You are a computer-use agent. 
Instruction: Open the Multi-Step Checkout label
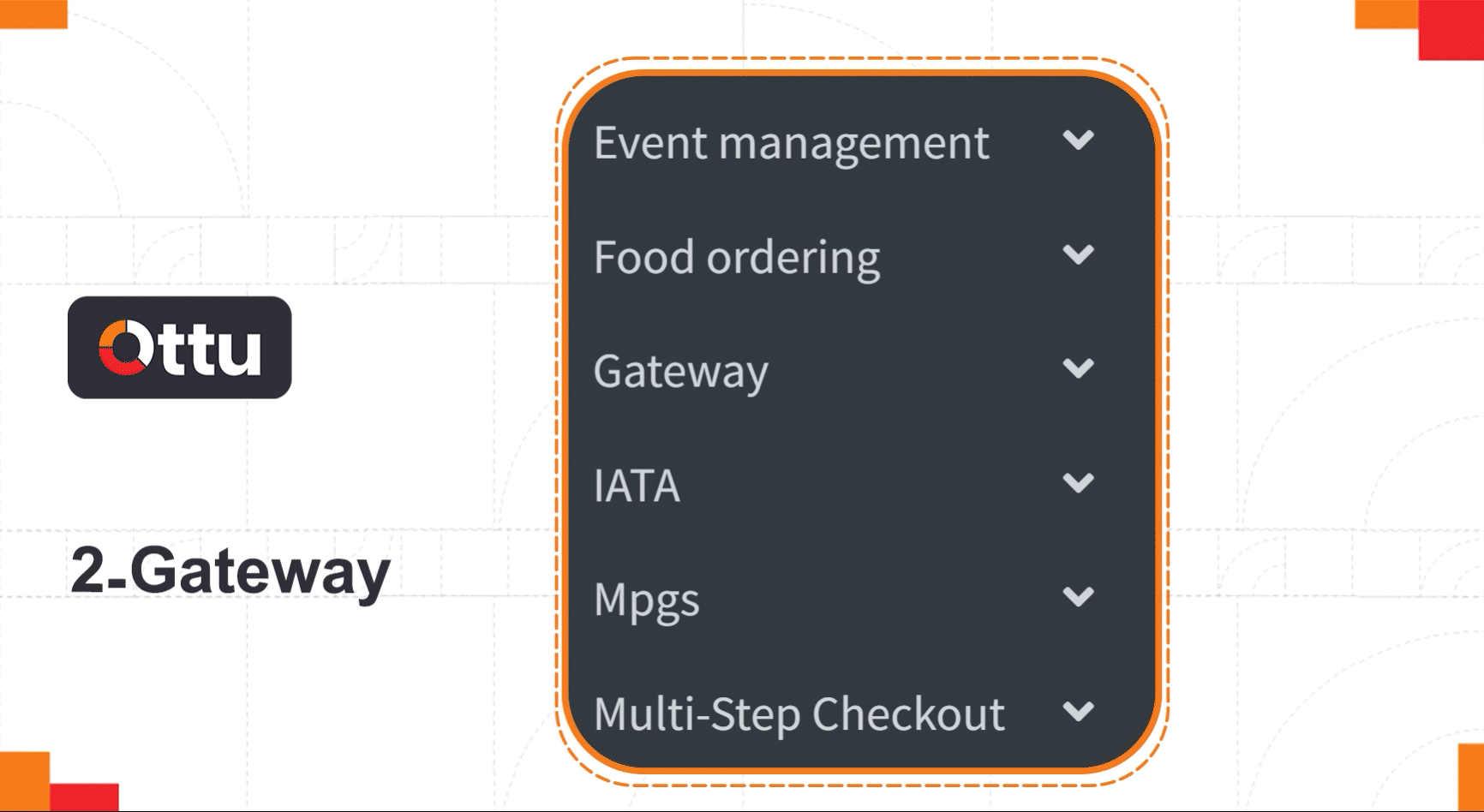click(x=799, y=715)
